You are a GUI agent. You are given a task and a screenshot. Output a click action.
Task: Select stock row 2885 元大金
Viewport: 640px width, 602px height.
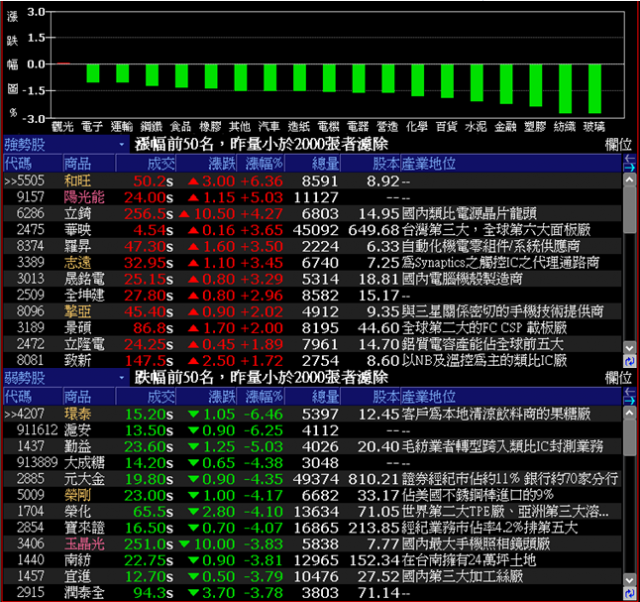click(x=312, y=479)
